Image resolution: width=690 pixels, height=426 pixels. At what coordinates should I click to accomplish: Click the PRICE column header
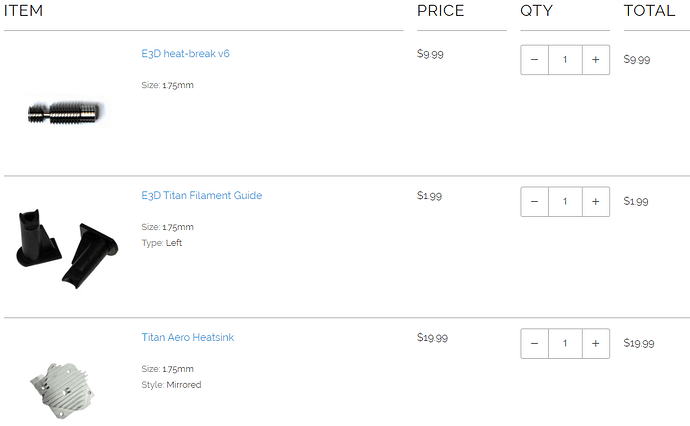tap(440, 12)
